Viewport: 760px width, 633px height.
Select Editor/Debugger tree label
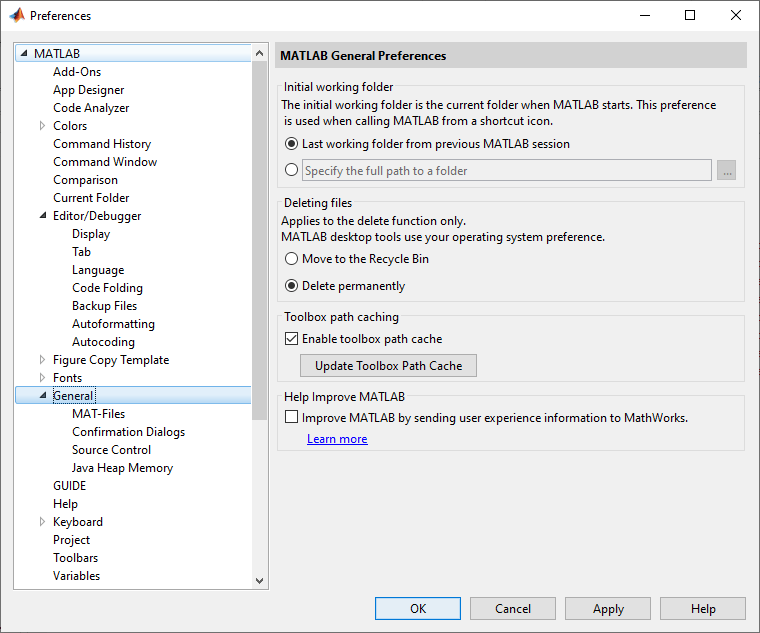click(97, 216)
